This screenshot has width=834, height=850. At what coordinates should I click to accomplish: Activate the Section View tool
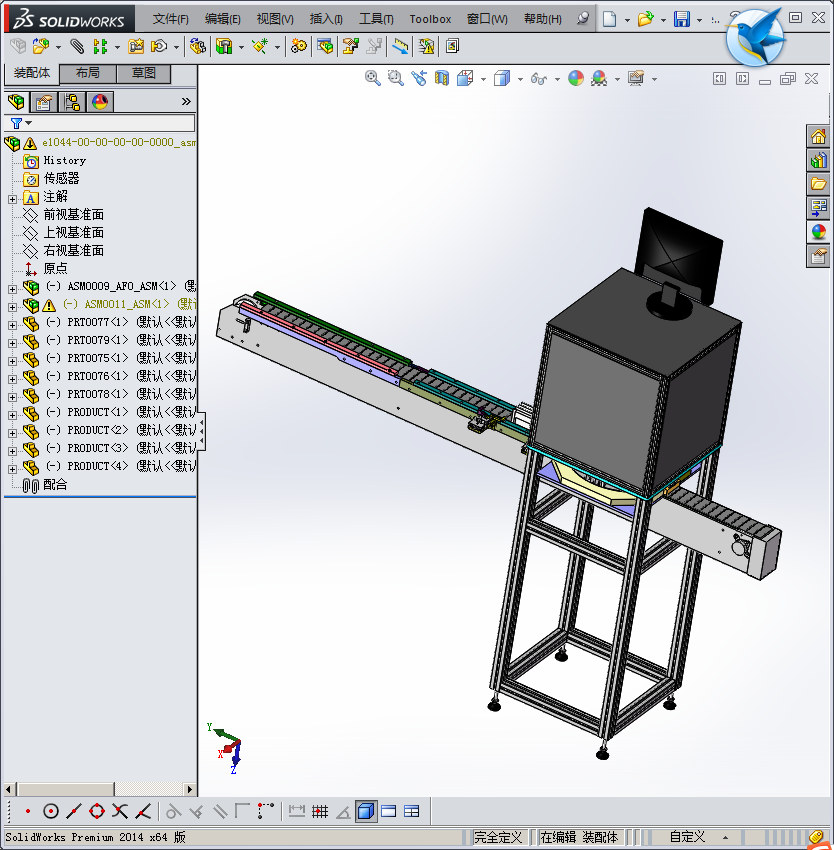(x=442, y=79)
